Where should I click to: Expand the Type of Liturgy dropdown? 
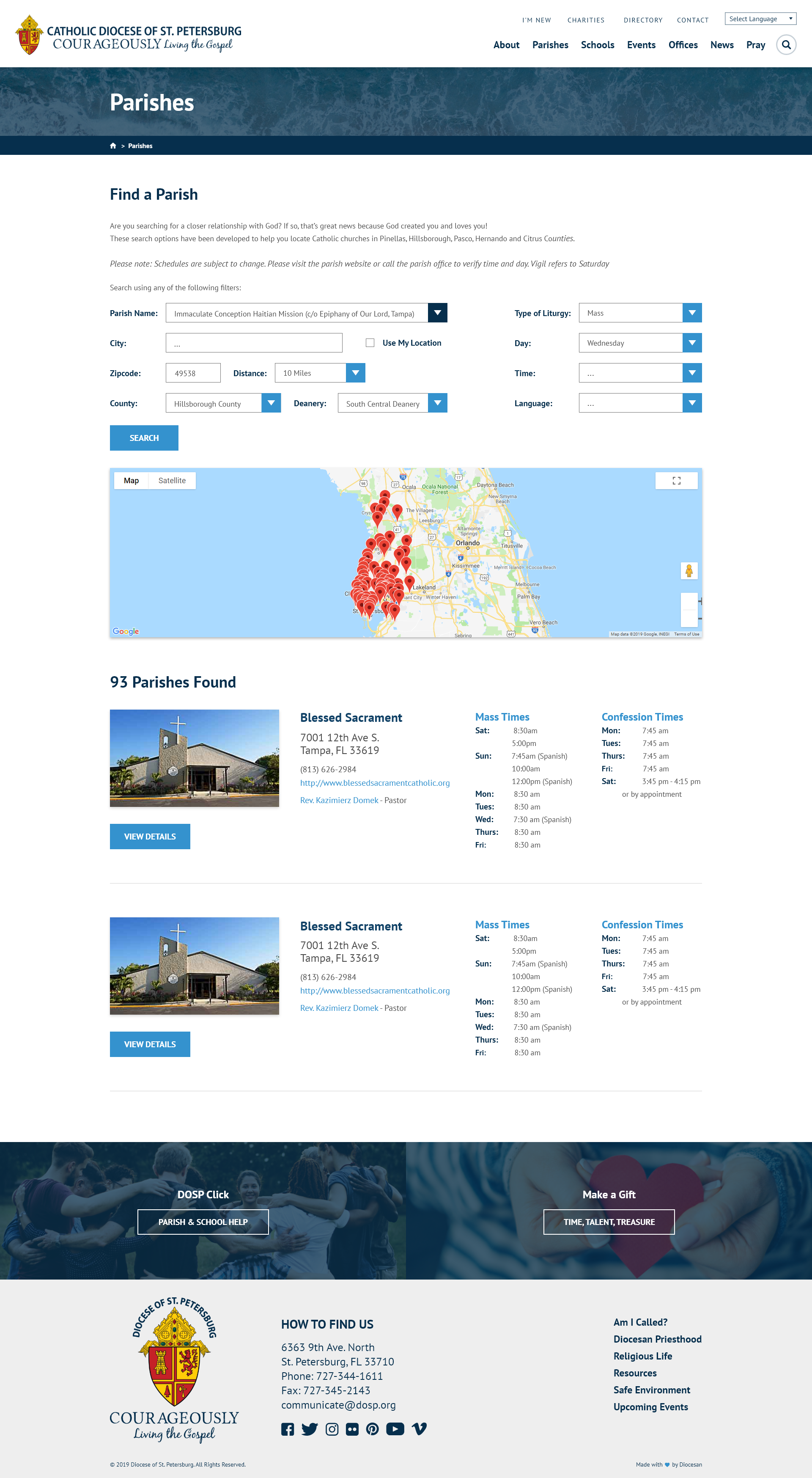[639, 313]
